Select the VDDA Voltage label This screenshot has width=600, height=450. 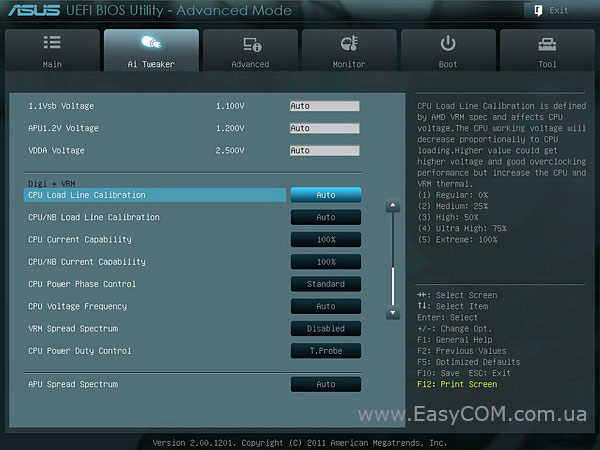(x=56, y=150)
